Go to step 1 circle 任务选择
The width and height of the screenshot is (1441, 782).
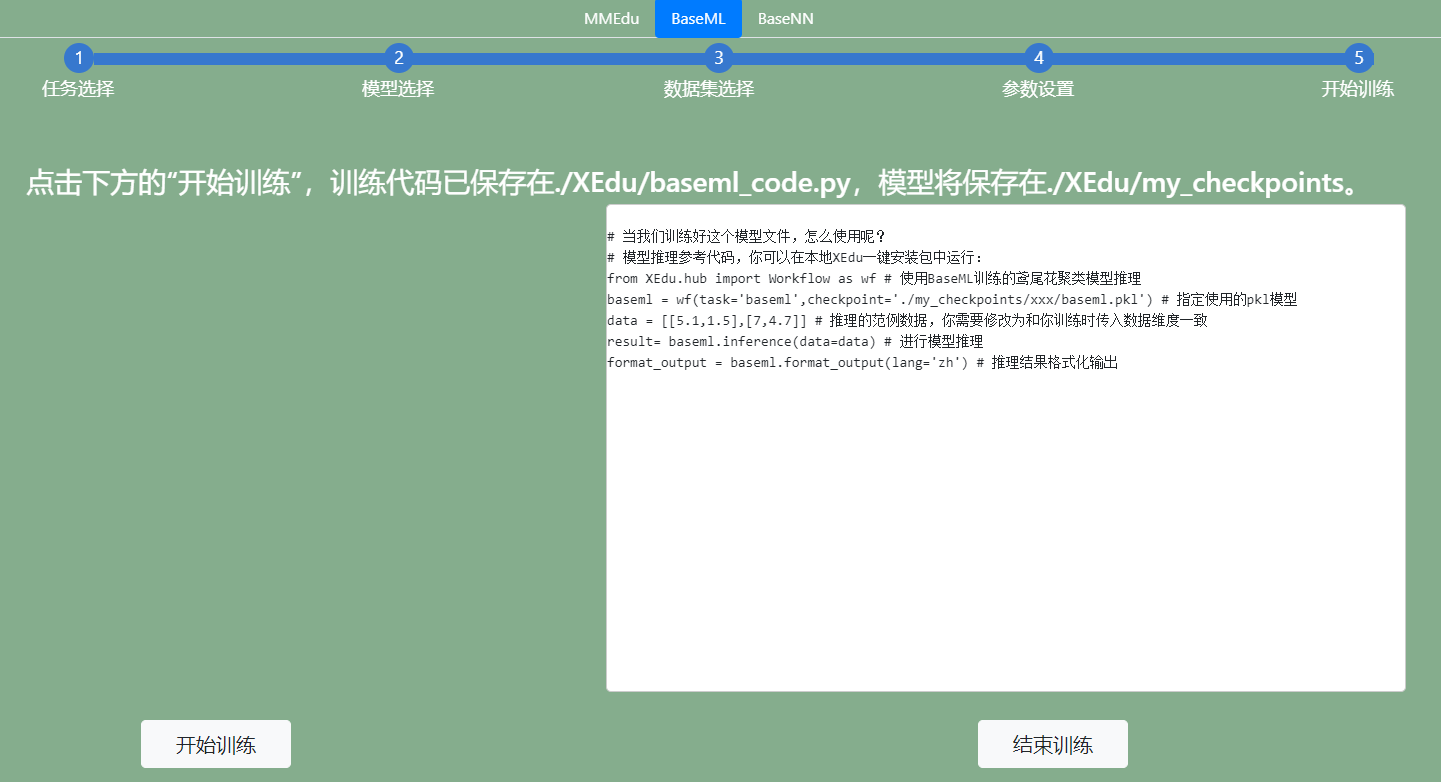coord(78,58)
